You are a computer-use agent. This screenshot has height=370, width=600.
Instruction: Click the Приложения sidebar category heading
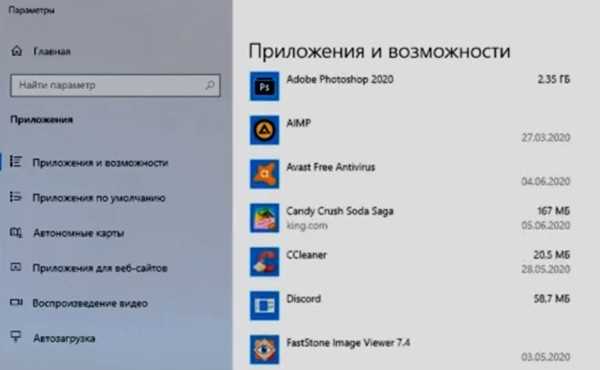coord(41,120)
